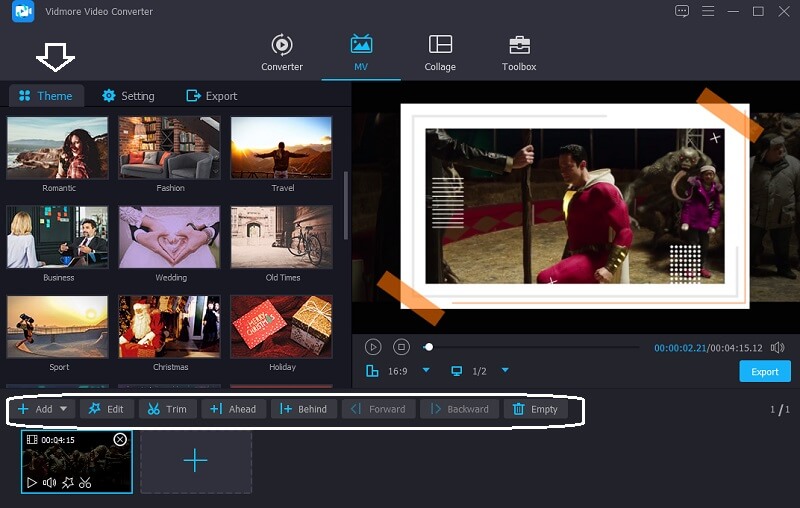Viewport: 800px width, 508px height.
Task: Click the Trim button in the toolbar
Action: click(x=165, y=409)
